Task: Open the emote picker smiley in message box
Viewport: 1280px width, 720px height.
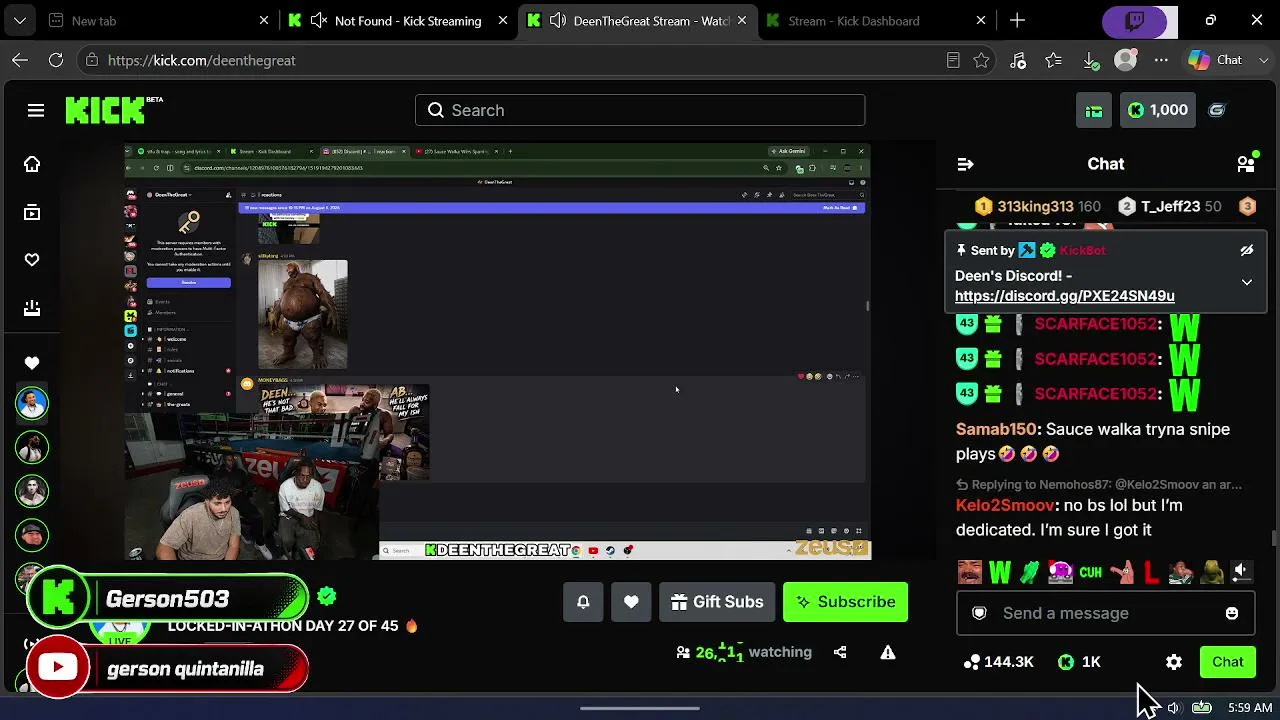Action: (1232, 613)
